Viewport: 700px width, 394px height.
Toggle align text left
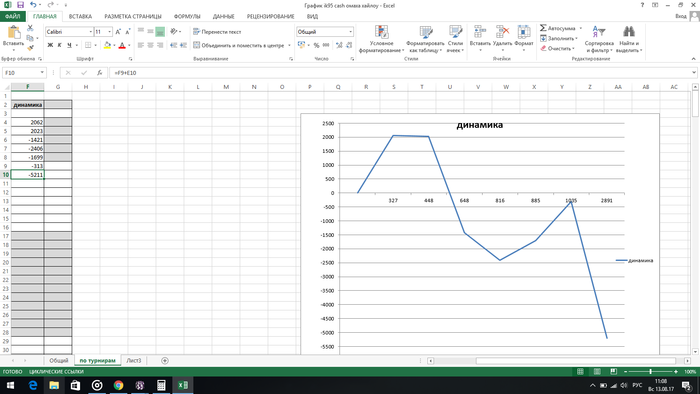(x=141, y=45)
